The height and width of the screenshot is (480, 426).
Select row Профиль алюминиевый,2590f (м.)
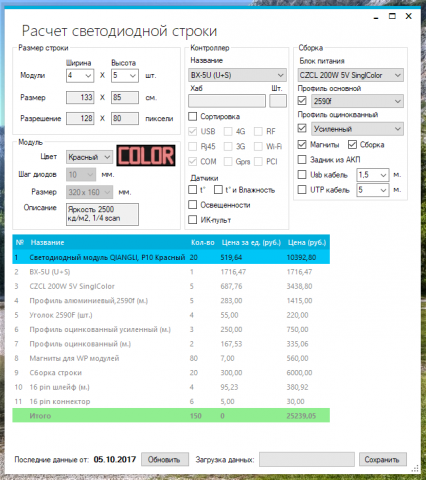click(171, 300)
